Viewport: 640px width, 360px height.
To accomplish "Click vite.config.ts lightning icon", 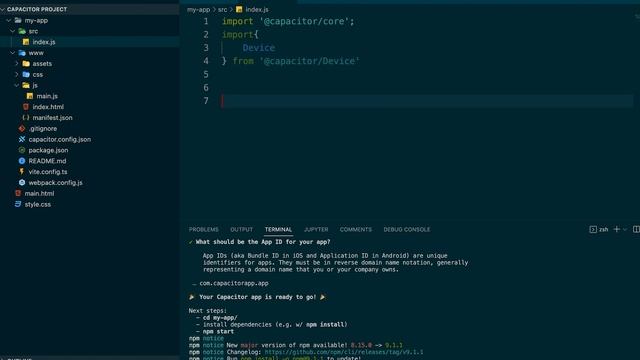I will point(22,171).
